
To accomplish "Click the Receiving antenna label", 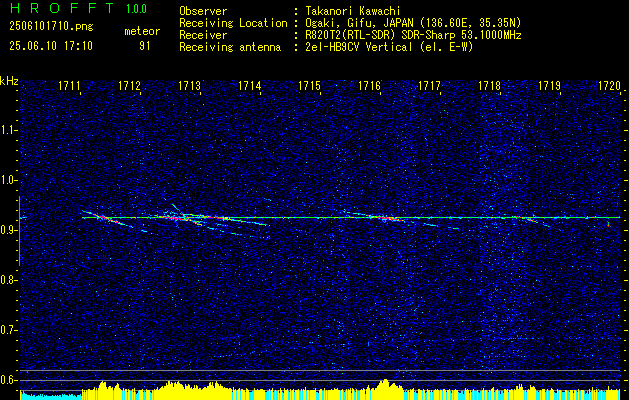I will coord(230,47).
